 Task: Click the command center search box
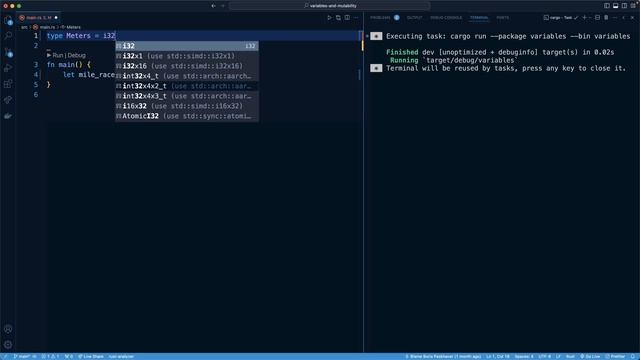click(330, 6)
